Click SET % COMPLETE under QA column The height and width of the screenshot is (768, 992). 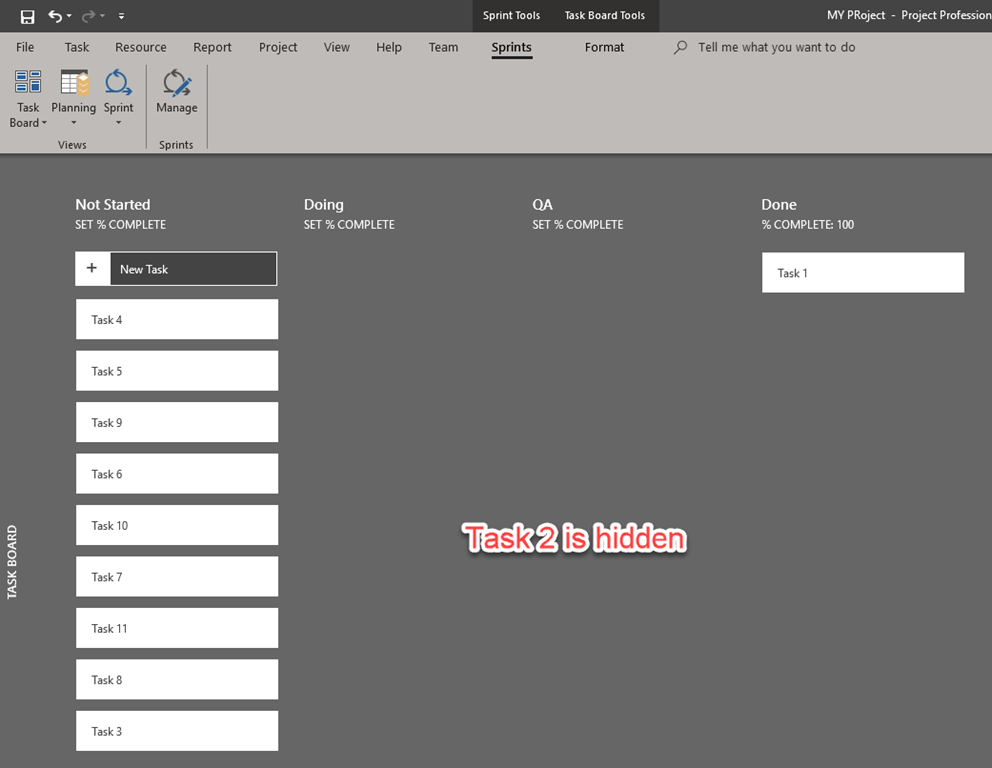tap(577, 225)
